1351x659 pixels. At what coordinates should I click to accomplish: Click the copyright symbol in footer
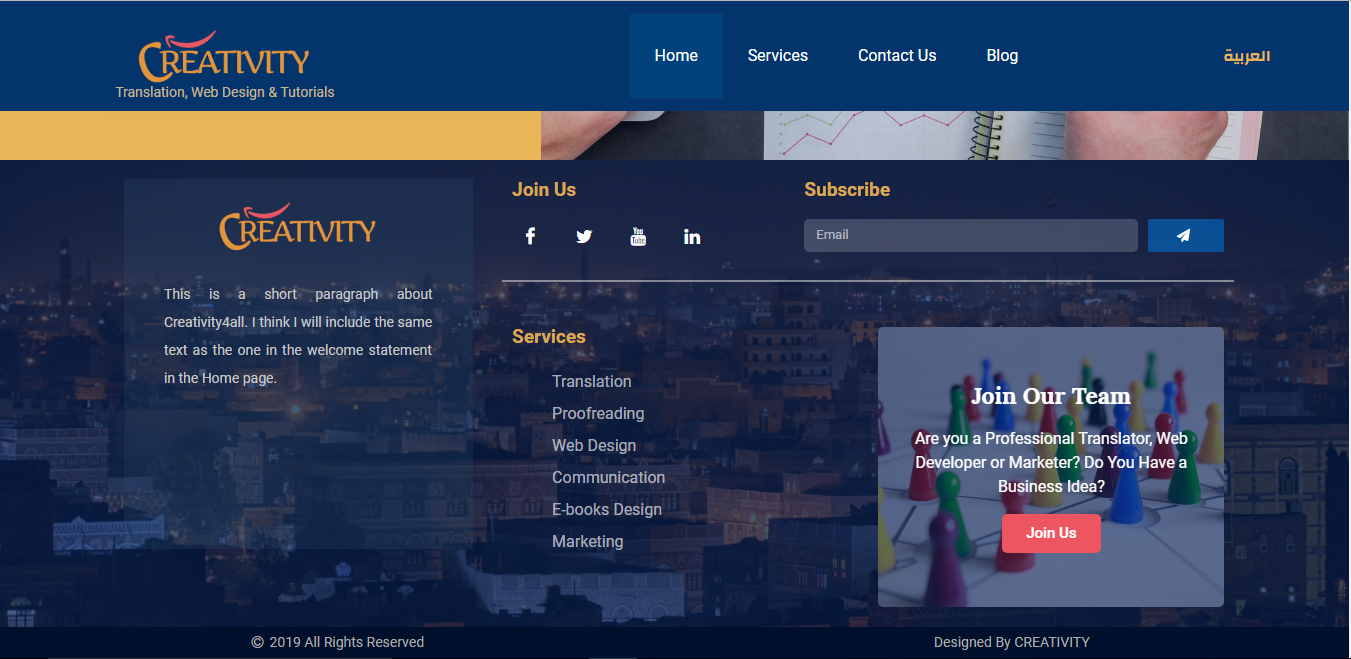(x=256, y=641)
